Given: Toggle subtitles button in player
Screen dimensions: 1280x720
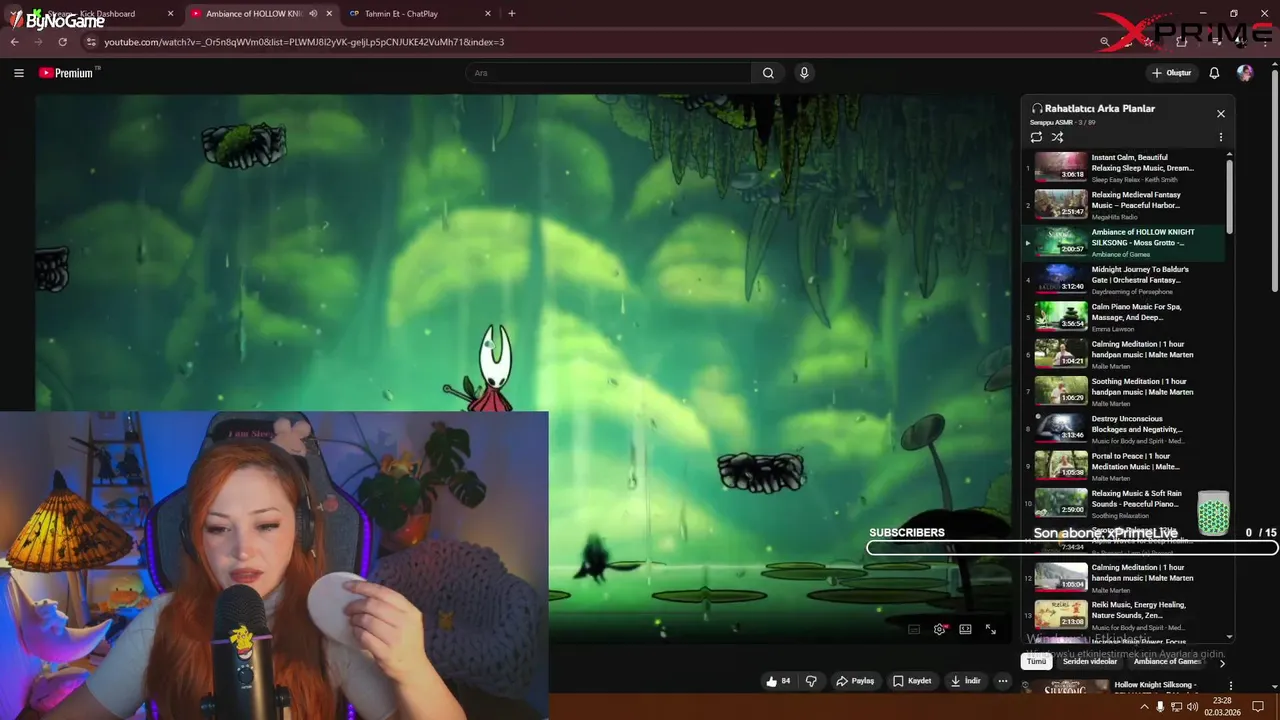Looking at the screenshot, I should pos(914,629).
